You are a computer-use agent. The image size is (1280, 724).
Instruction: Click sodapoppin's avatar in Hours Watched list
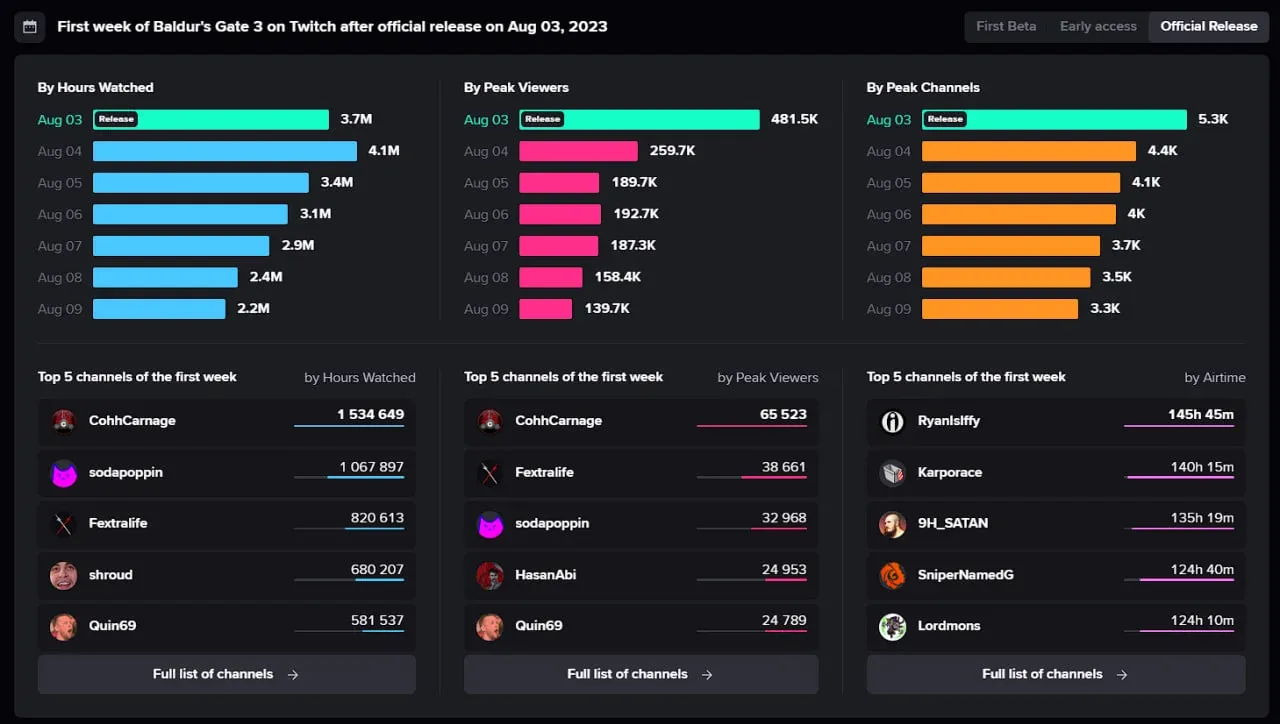click(x=64, y=472)
